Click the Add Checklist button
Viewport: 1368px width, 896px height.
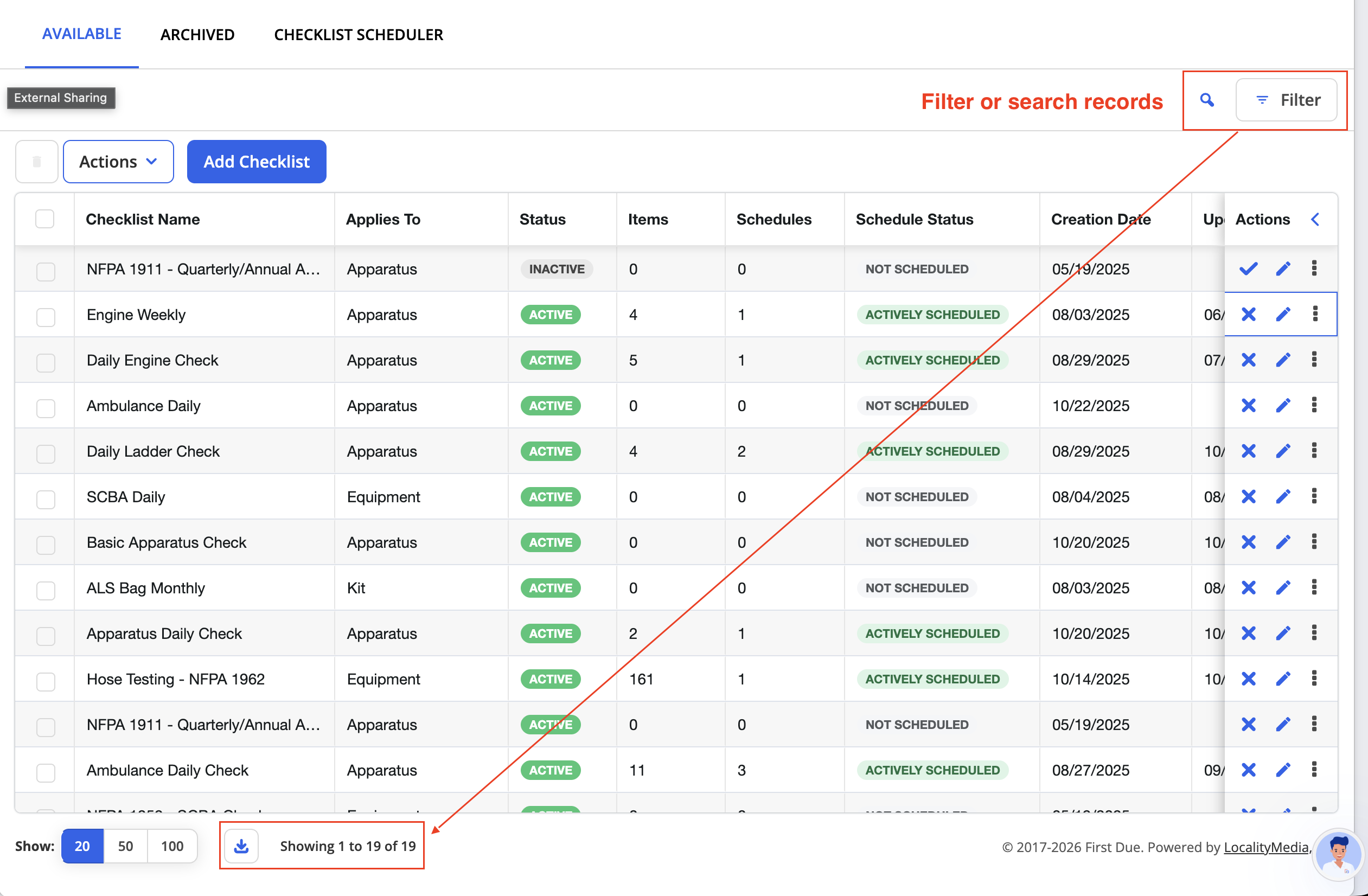(257, 162)
